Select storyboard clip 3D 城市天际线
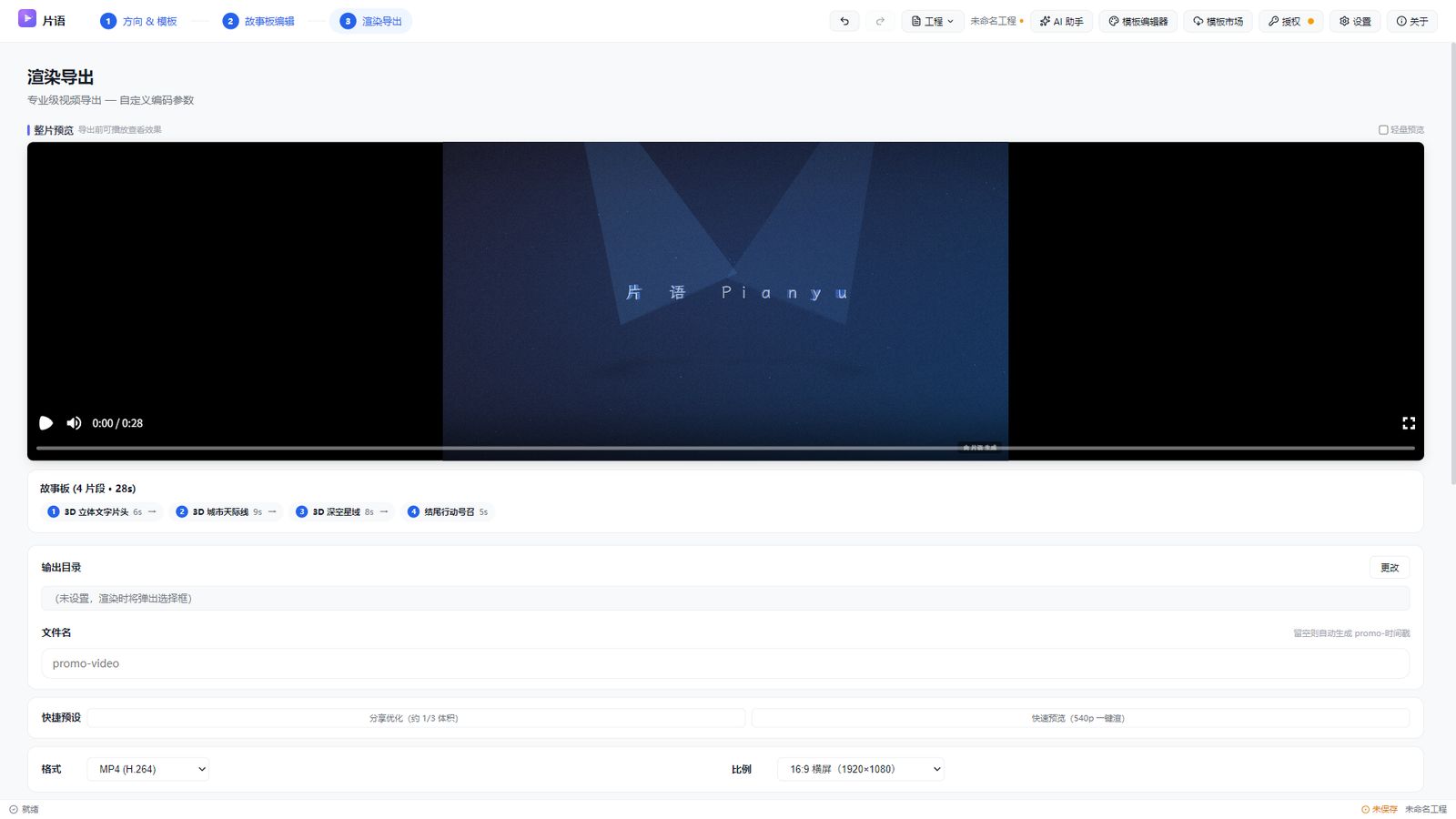The height and width of the screenshot is (819, 1456). tap(227, 511)
